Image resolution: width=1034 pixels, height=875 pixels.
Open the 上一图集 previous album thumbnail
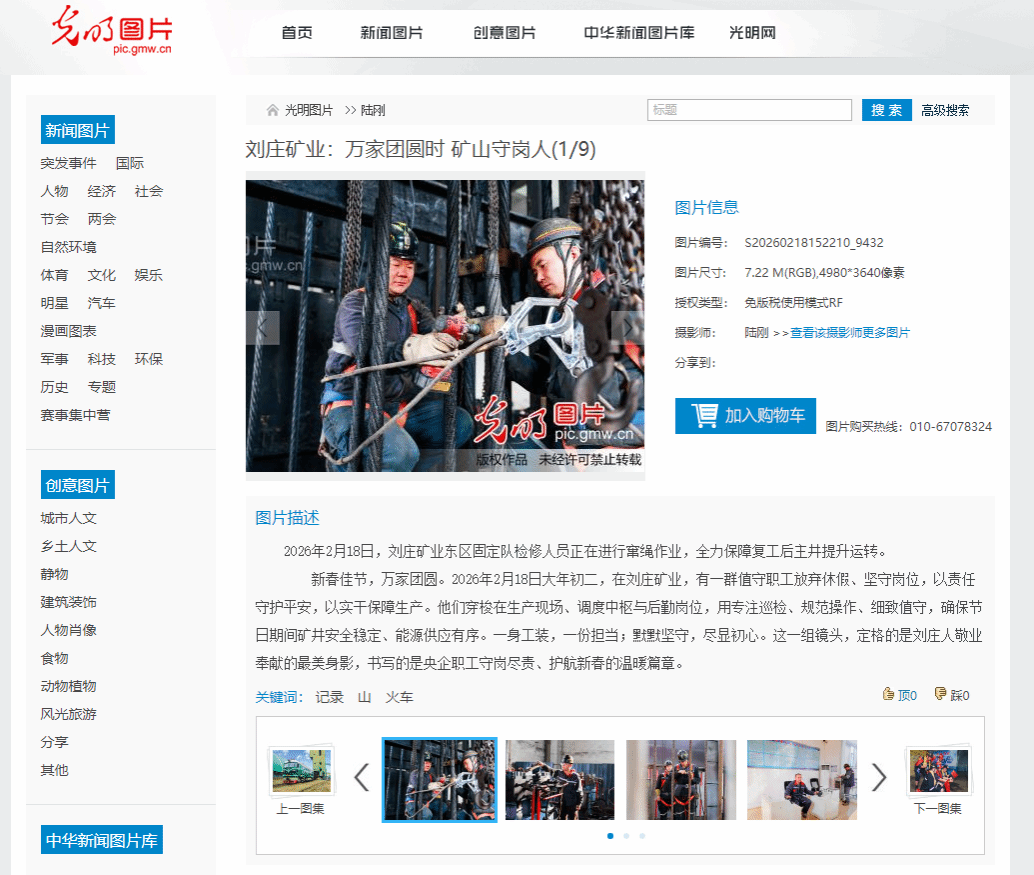[x=300, y=771]
